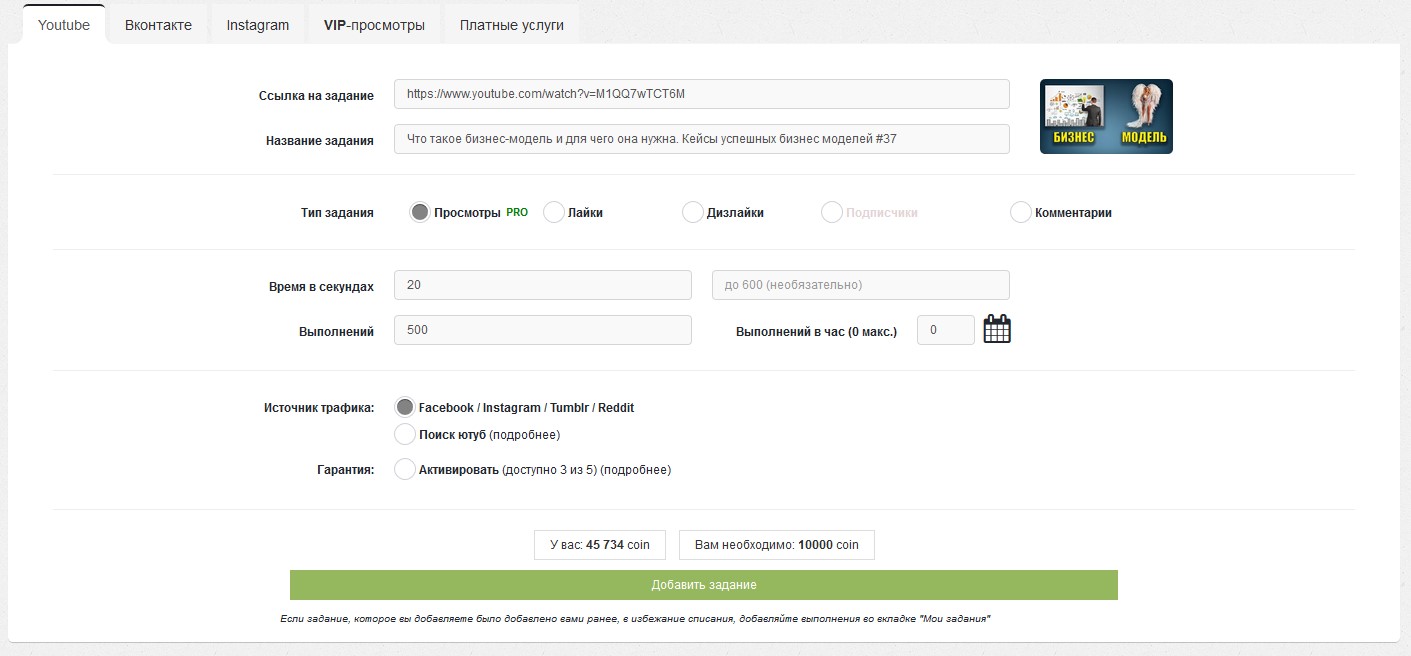
Task: Open the Платные услуги tab
Action: pos(511,25)
